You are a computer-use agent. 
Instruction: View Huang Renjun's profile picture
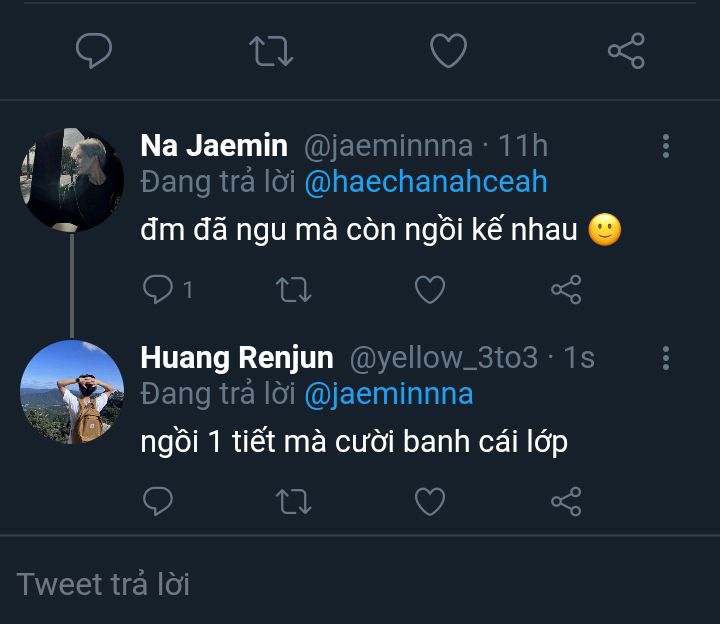71,392
